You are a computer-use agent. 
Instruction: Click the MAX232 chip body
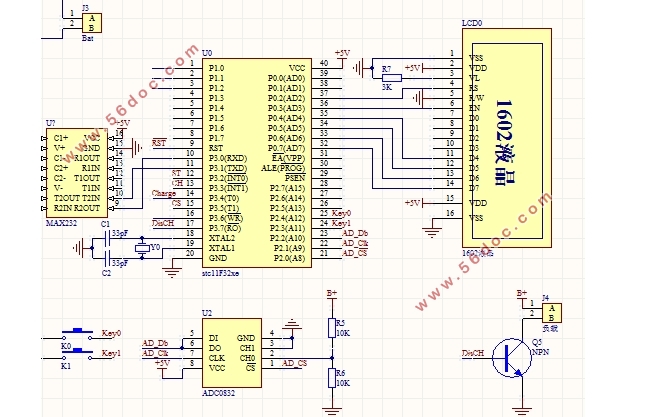77,173
